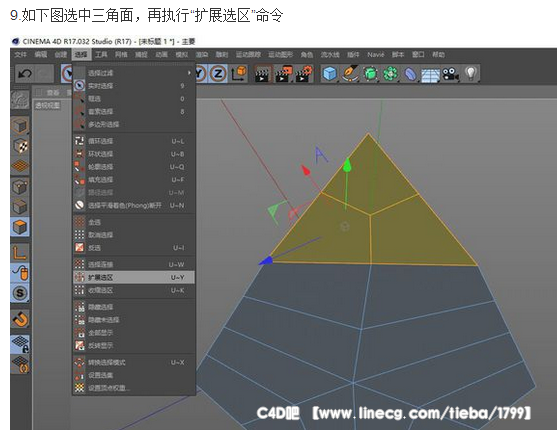Choose 多边形选择 menu entry

[x=134, y=124]
